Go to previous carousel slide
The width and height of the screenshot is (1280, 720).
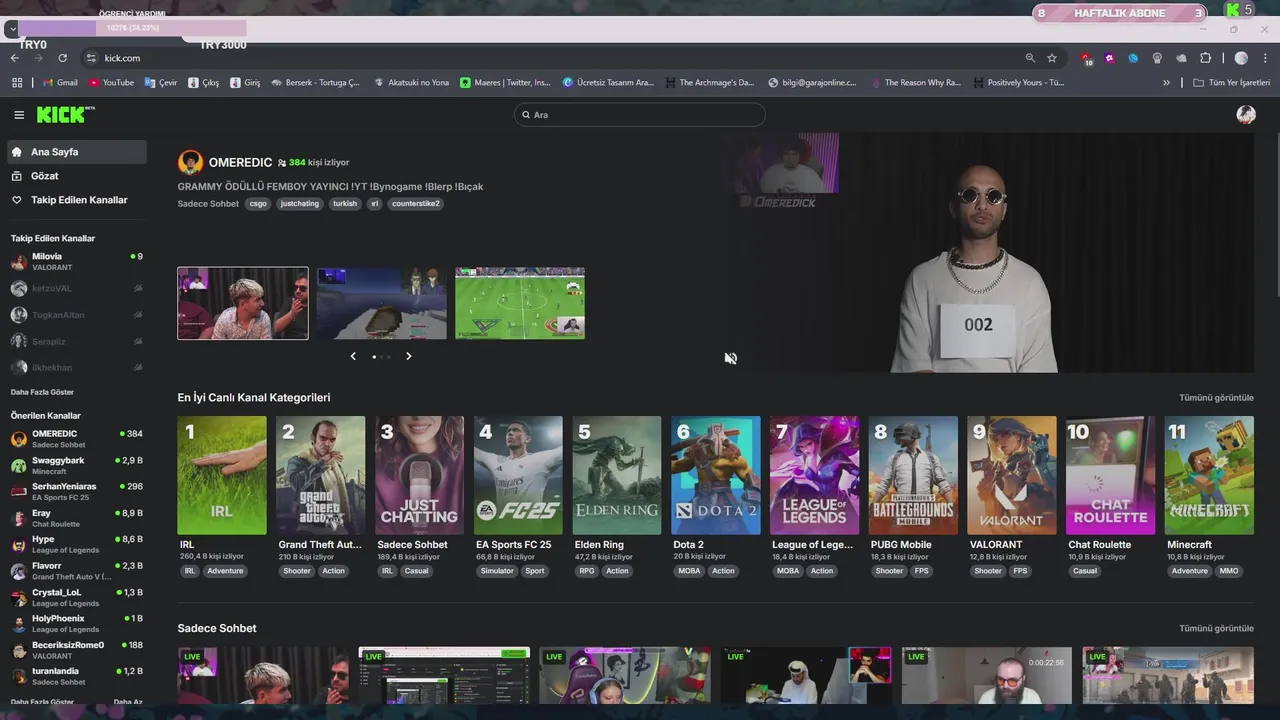(353, 356)
